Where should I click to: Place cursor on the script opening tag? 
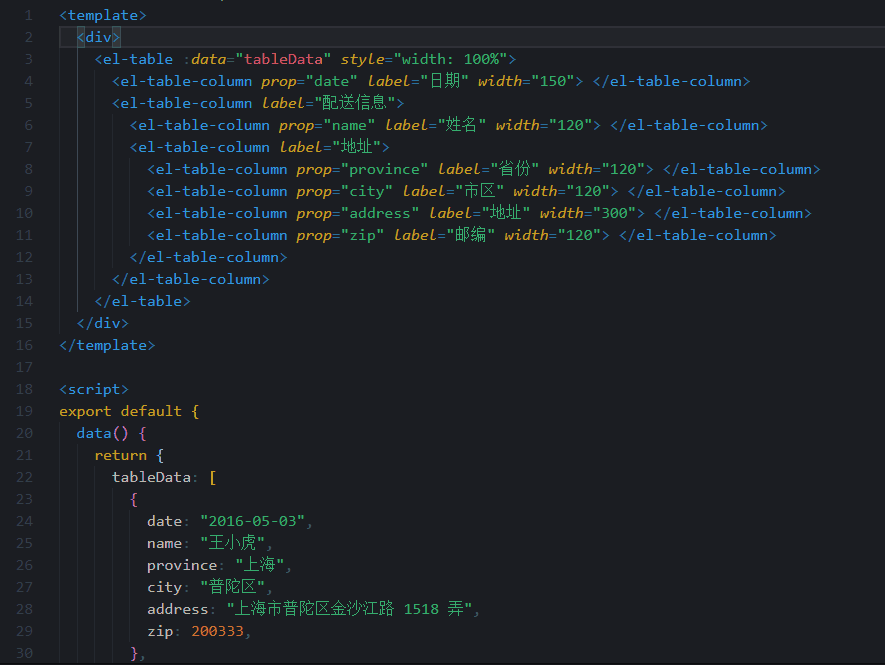pyautogui.click(x=93, y=388)
